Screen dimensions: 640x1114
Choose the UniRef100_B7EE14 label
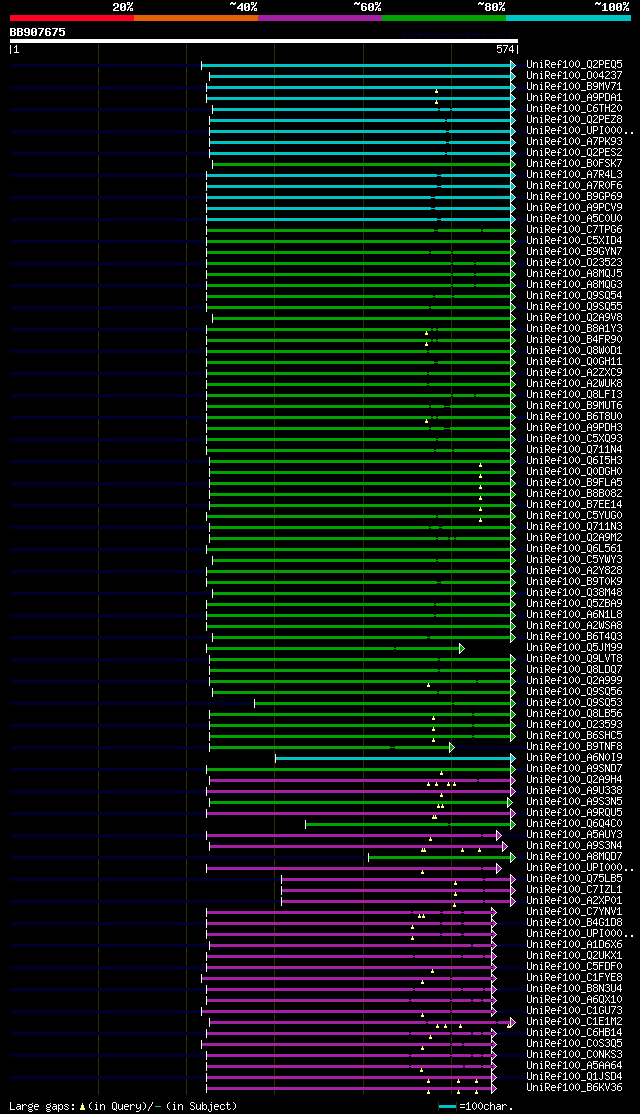[x=574, y=504]
